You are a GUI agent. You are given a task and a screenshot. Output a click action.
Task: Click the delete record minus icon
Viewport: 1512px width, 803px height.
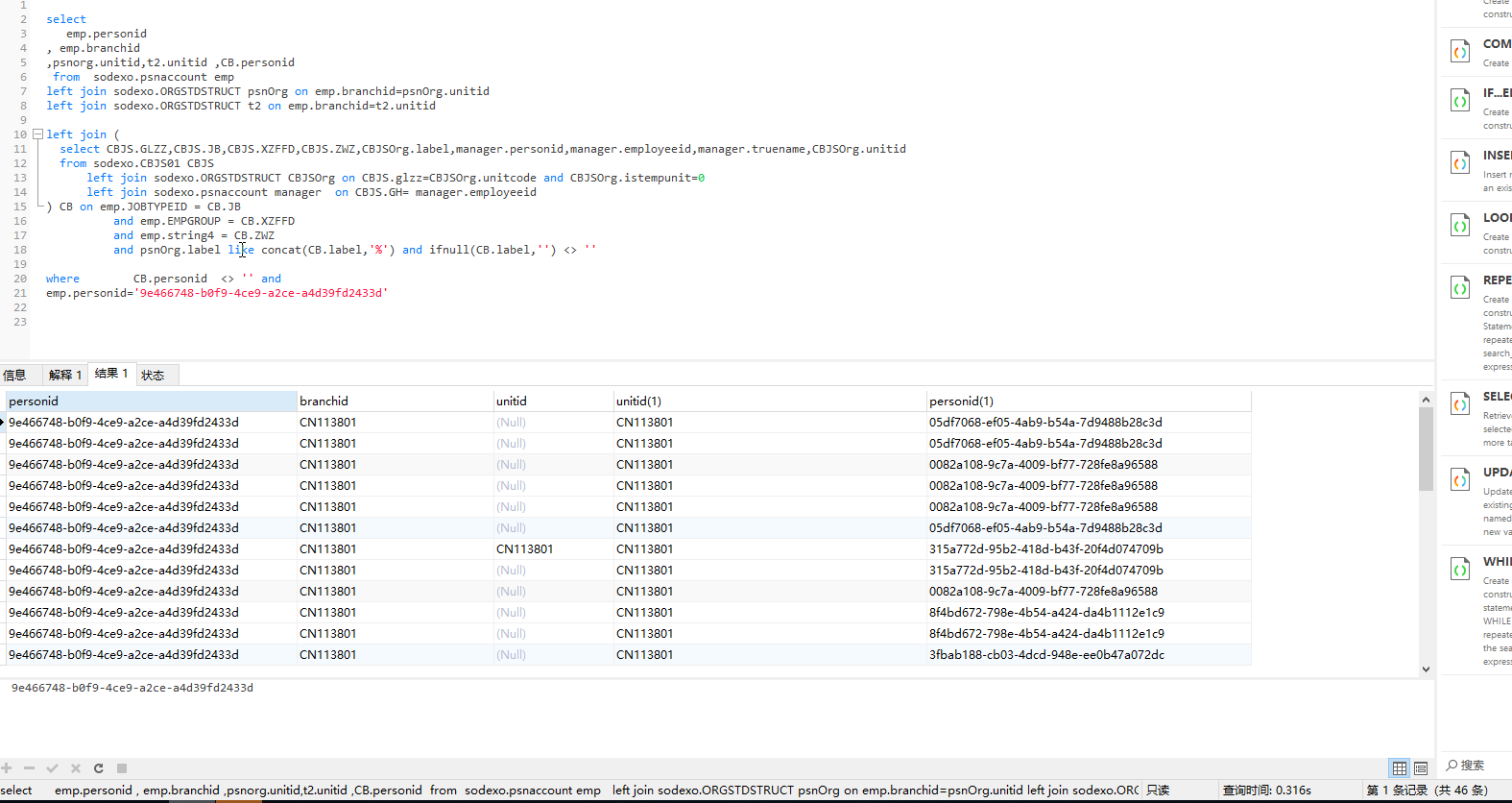click(29, 768)
